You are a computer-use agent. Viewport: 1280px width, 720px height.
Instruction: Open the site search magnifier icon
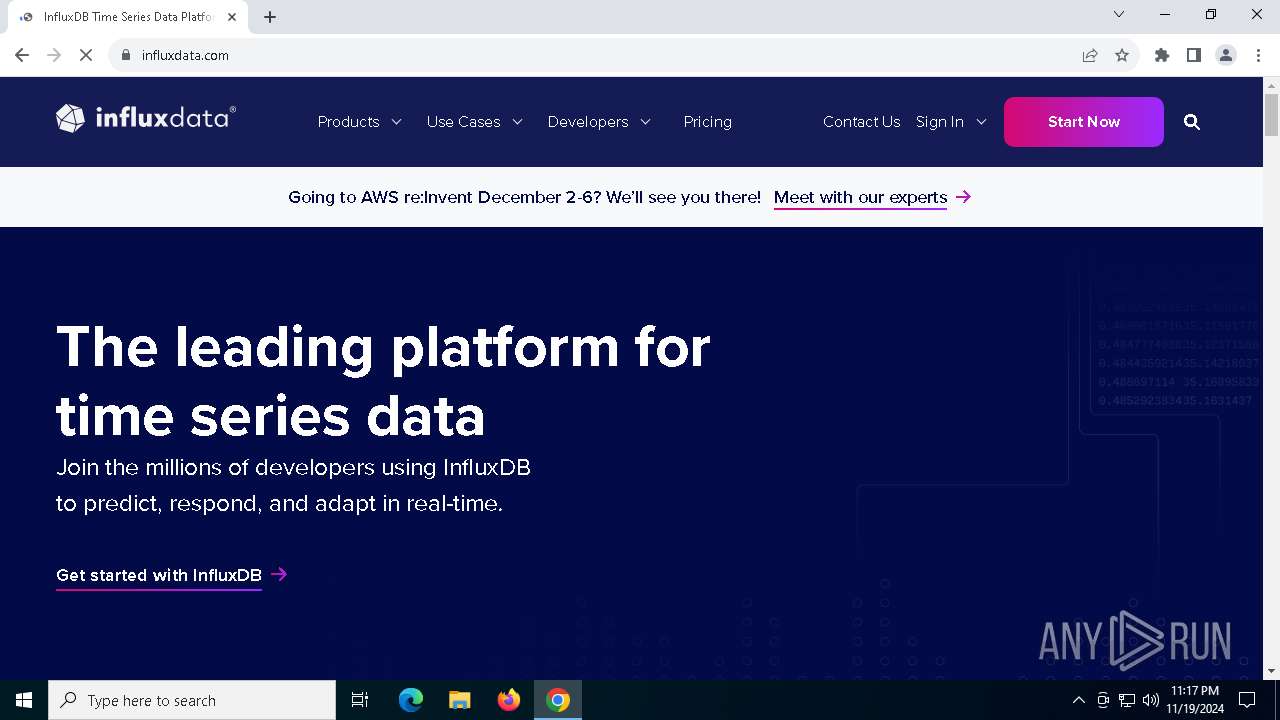coord(1192,122)
